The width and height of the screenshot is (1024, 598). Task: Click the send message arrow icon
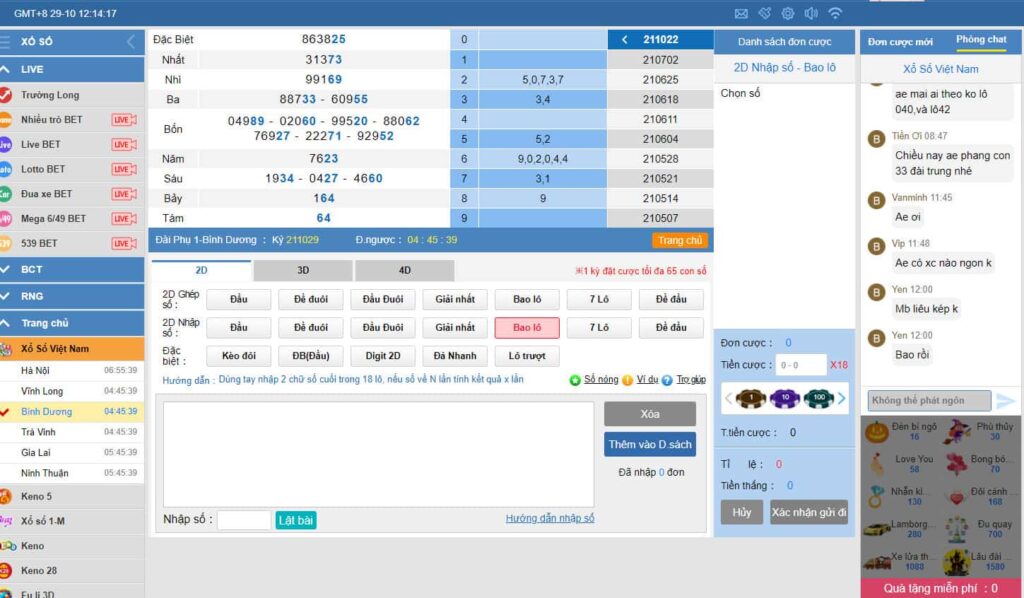(1005, 401)
